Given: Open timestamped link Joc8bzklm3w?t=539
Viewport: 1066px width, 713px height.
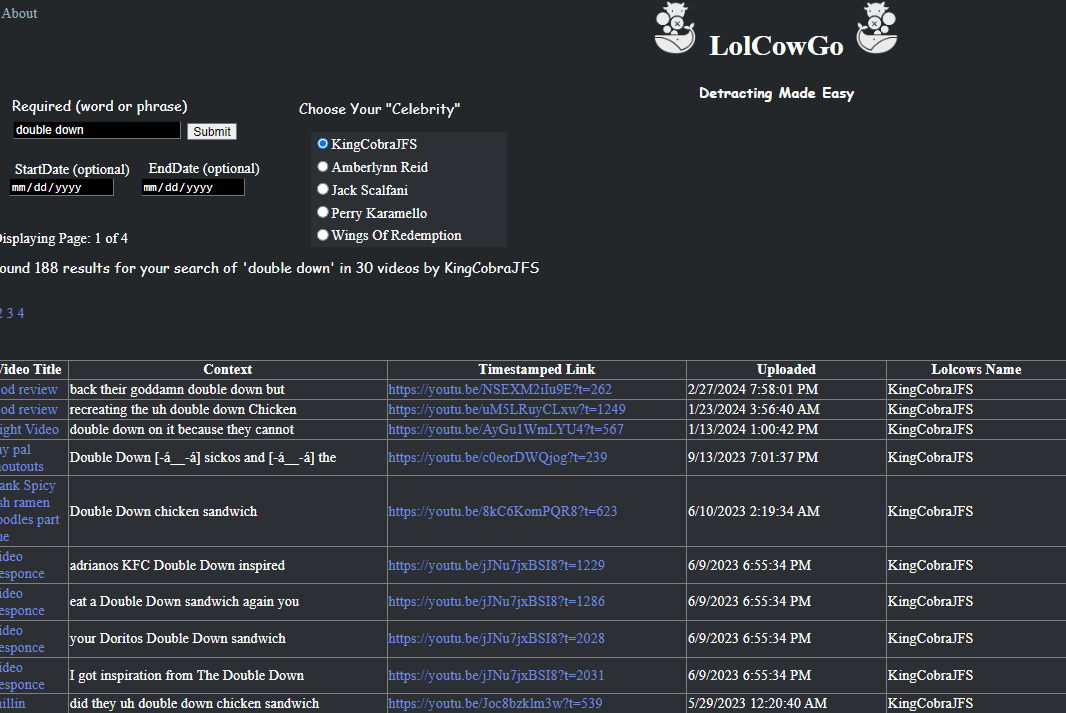Looking at the screenshot, I should click(x=495, y=703).
